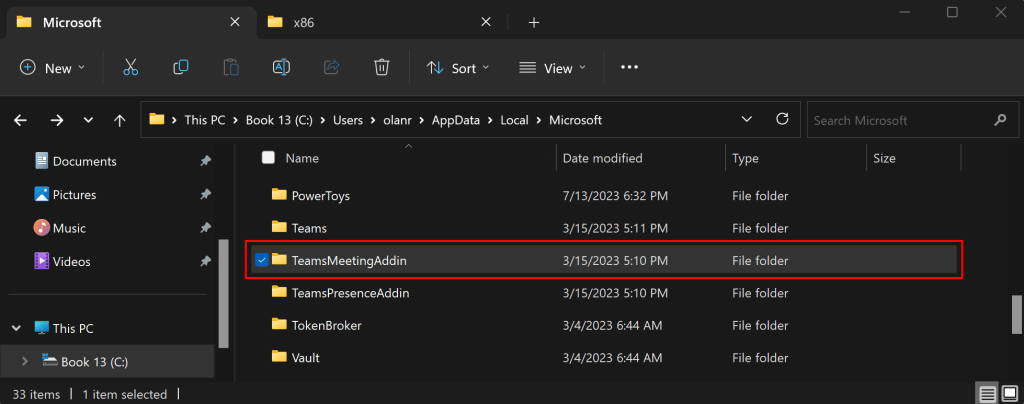The height and width of the screenshot is (404, 1024).
Task: Go up one directory level
Action: point(120,120)
